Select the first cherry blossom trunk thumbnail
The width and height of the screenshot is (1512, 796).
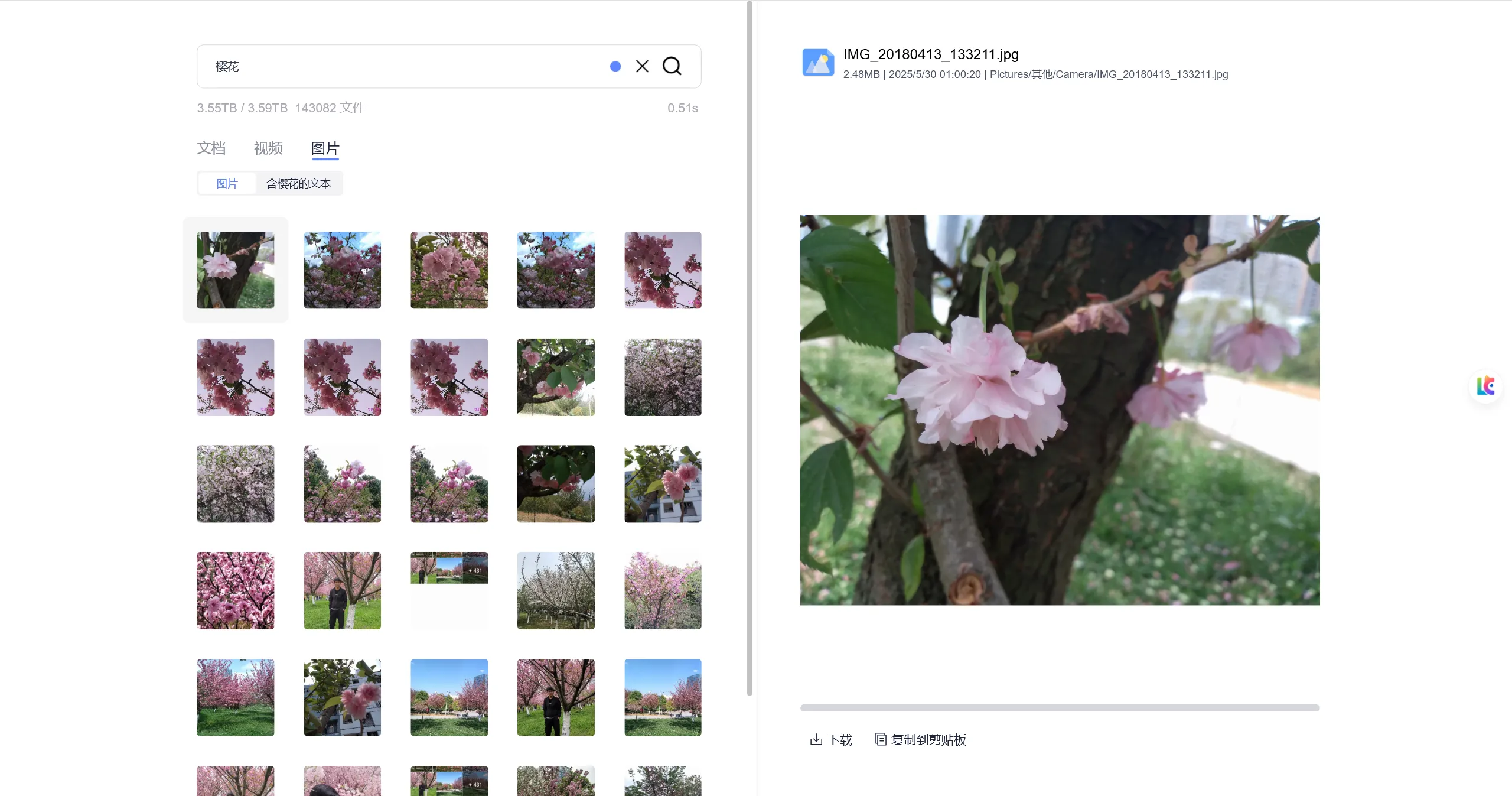click(x=236, y=270)
